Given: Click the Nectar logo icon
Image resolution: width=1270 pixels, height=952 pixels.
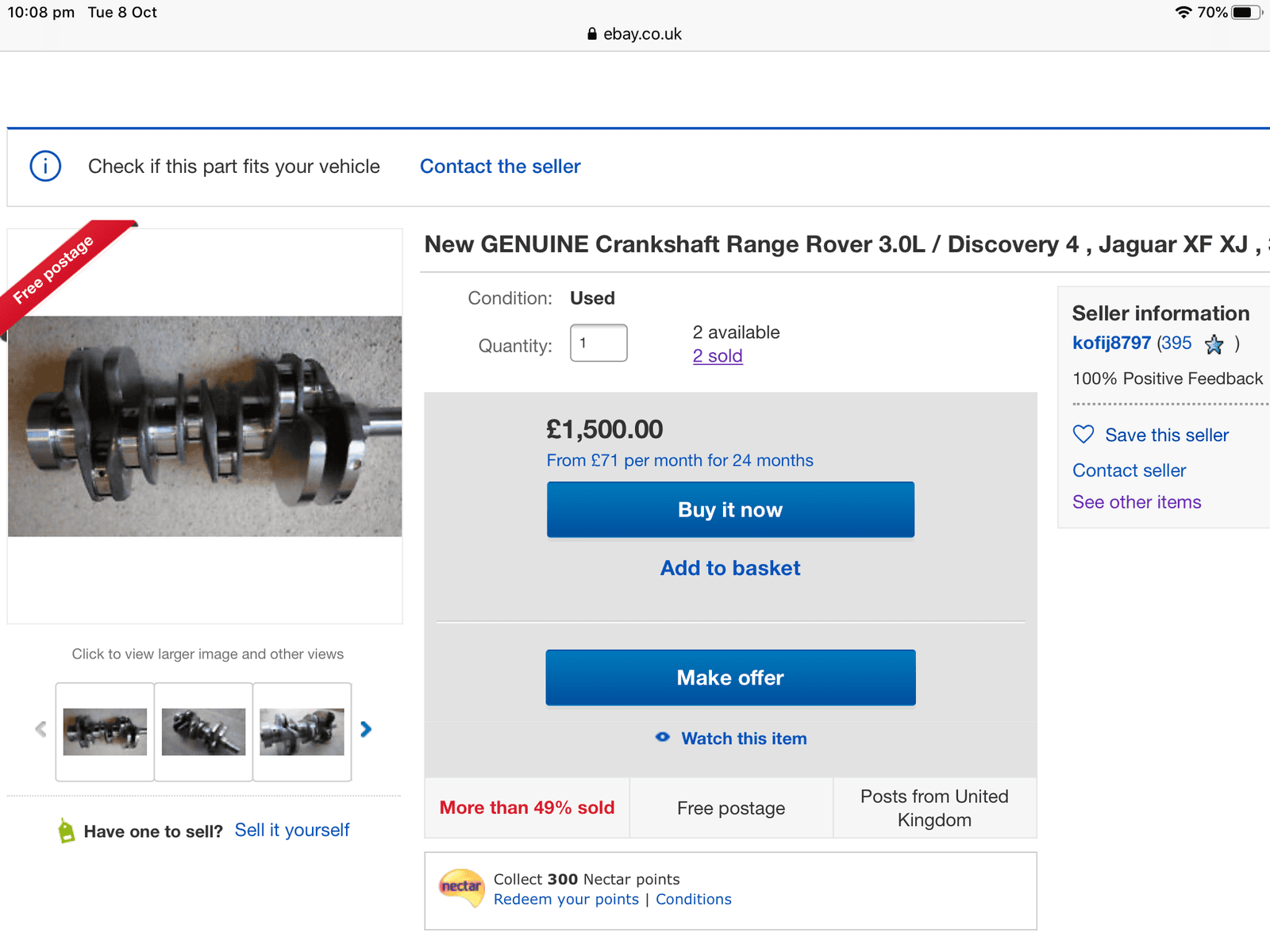Looking at the screenshot, I should 461,887.
